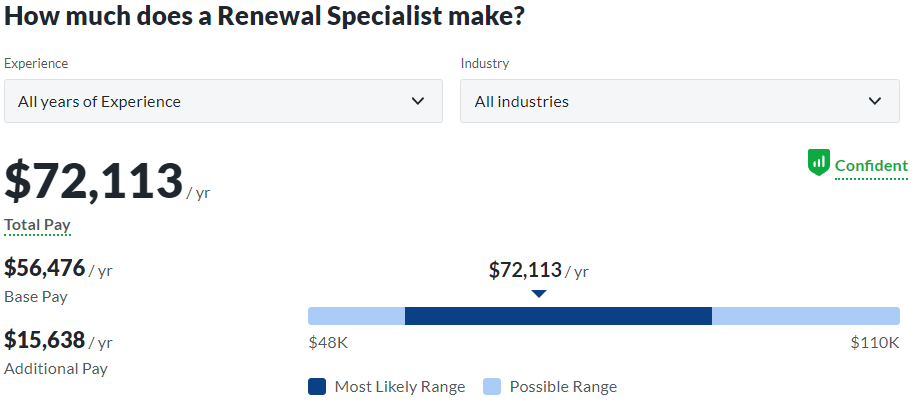
Task: Click the median marker triangle above bar
Action: pyautogui.click(x=539, y=294)
